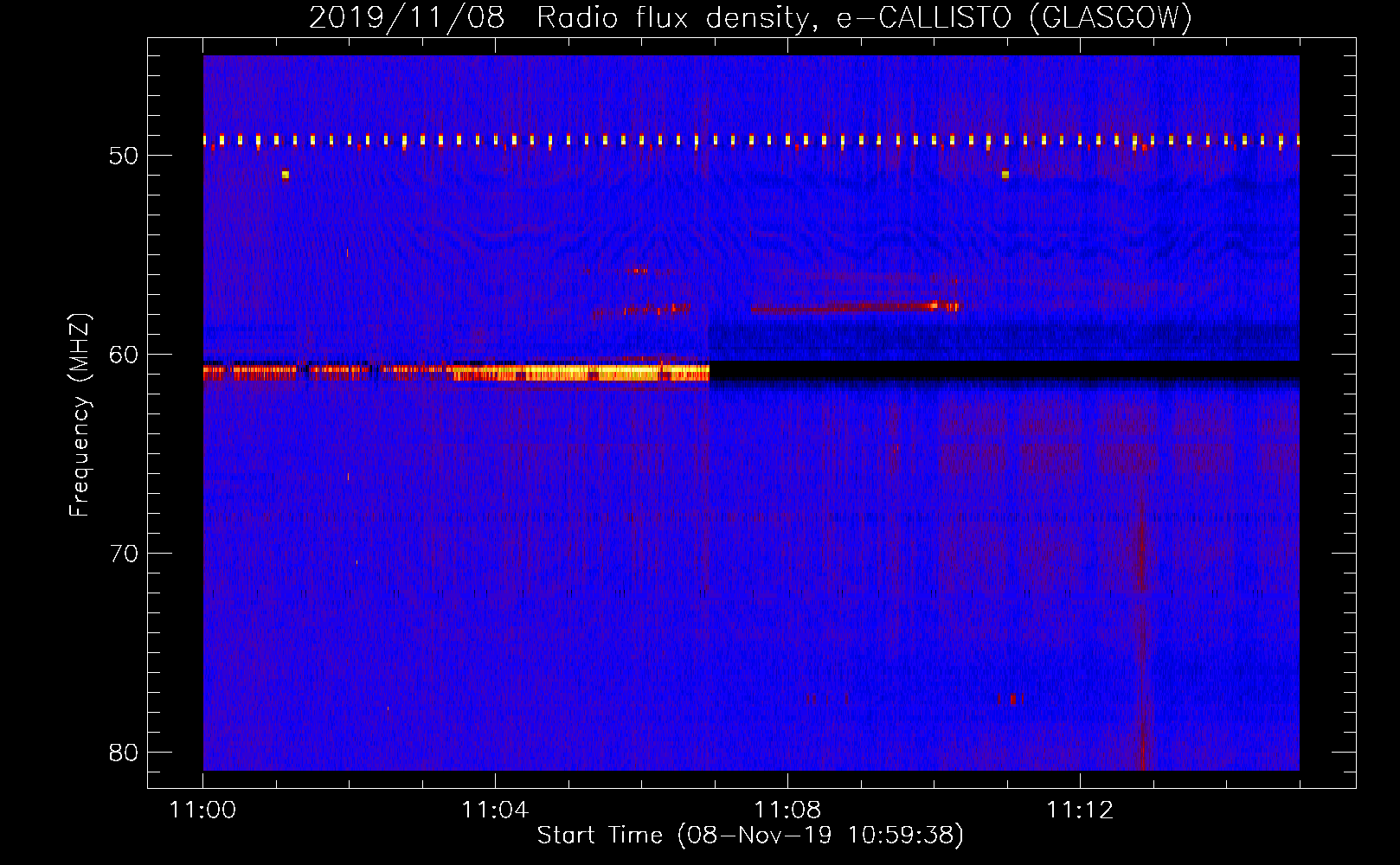This screenshot has height=865, width=1400.
Task: Click the yellow spot at 51 MHz near 11:01
Action: tap(286, 175)
